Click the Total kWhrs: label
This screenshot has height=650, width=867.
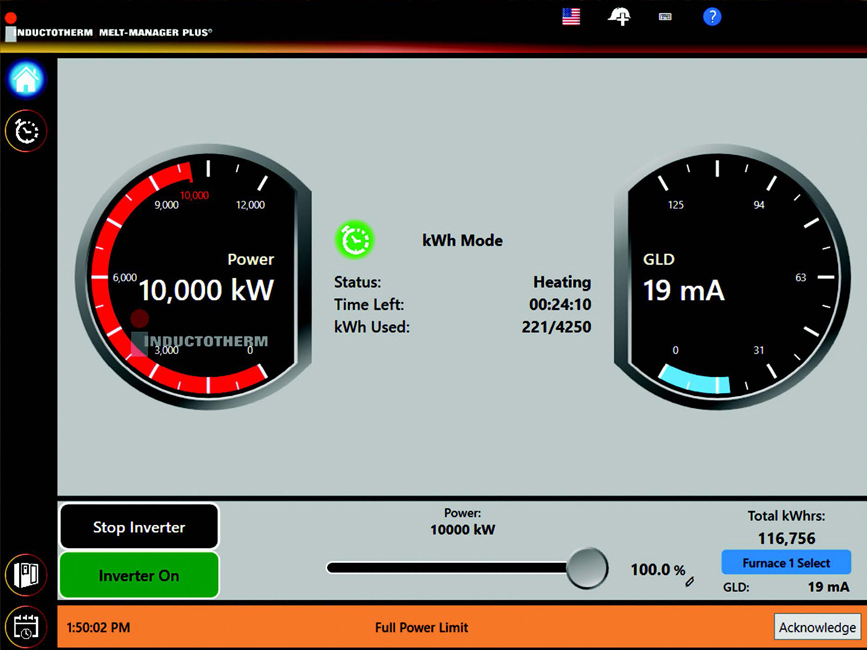point(786,516)
